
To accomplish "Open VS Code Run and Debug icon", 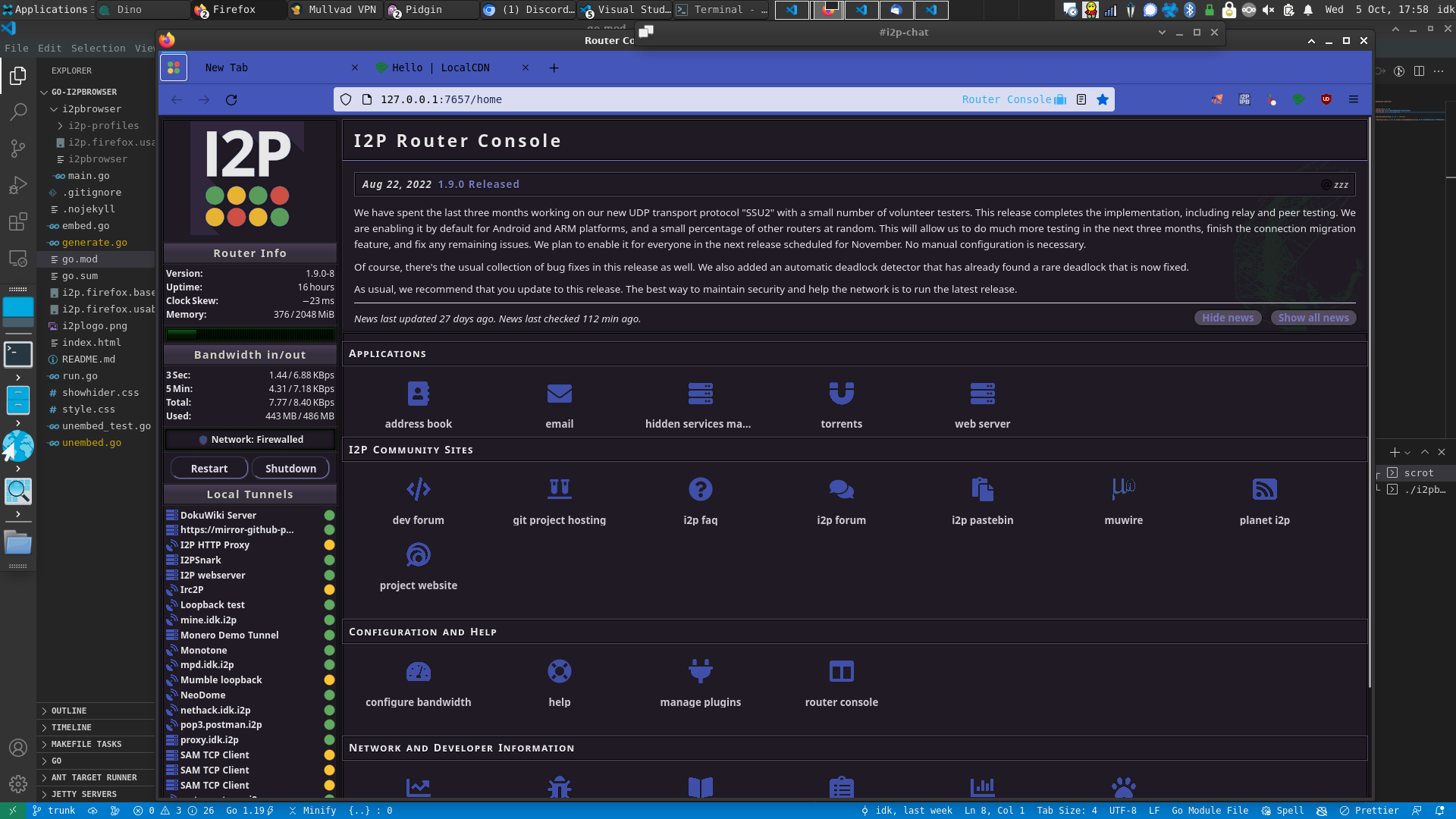I will (18, 185).
